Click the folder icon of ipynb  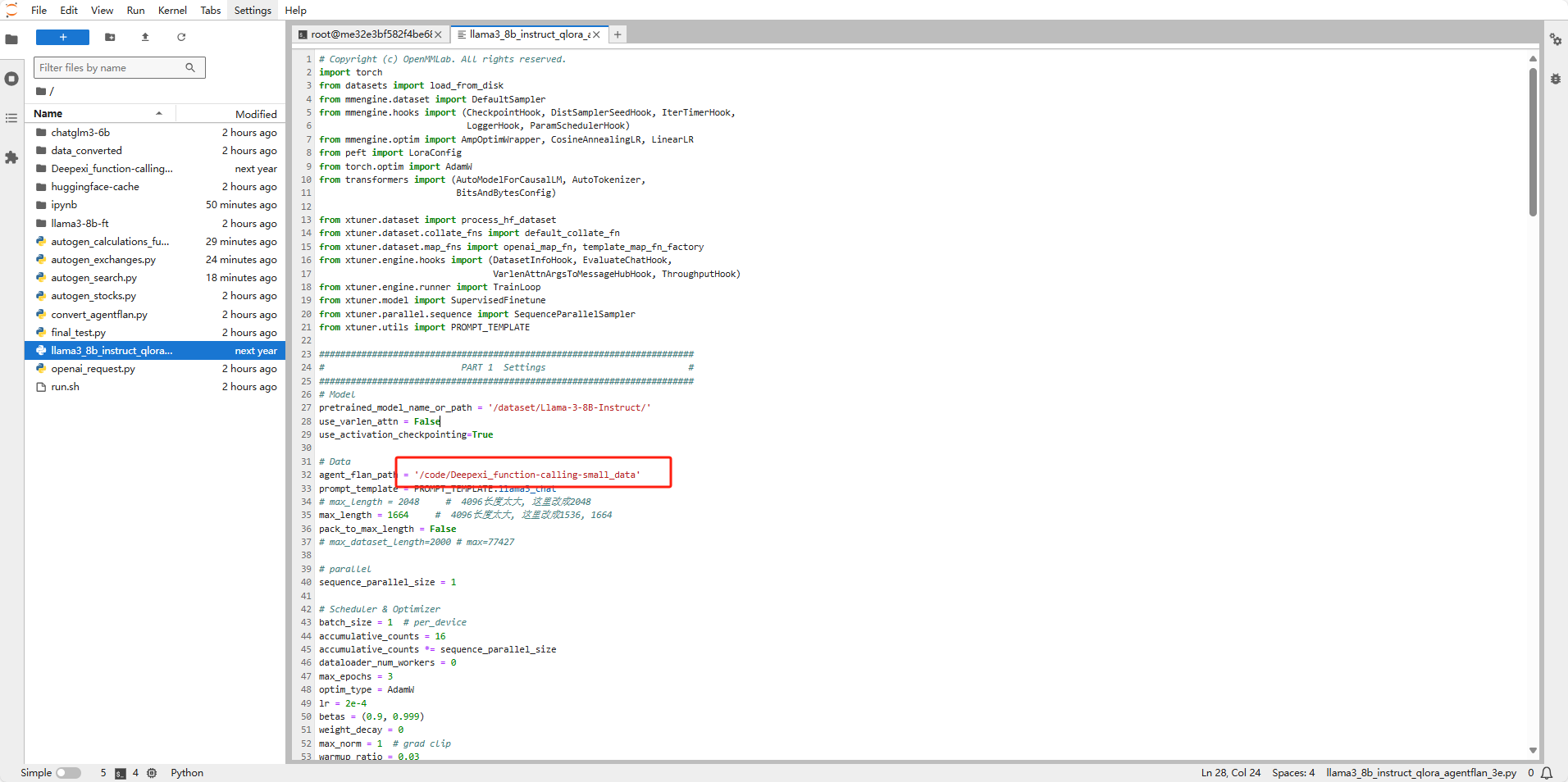pos(41,205)
